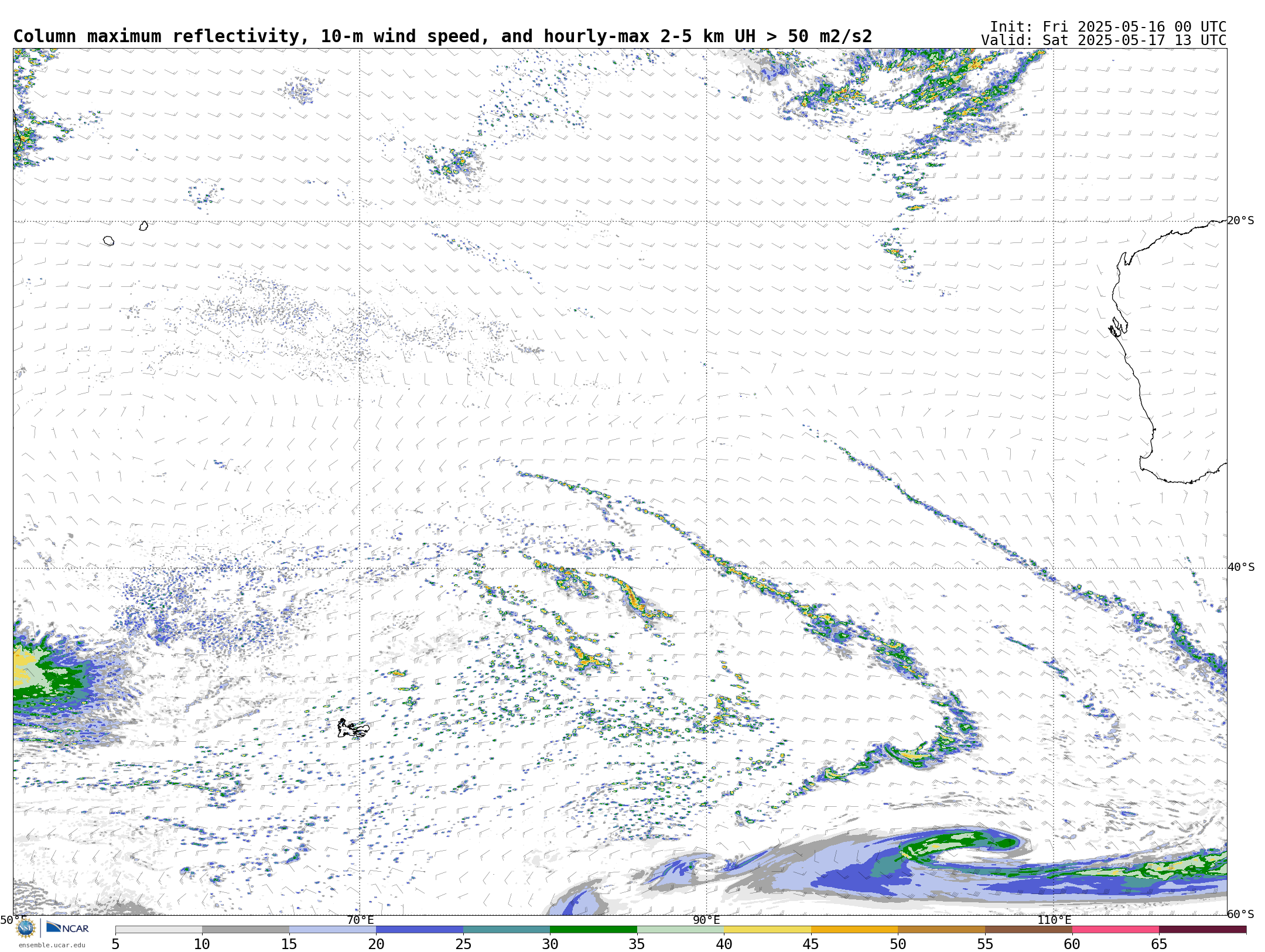Click the colorbar value label 30
This screenshot has height=952, width=1265.
click(x=550, y=944)
